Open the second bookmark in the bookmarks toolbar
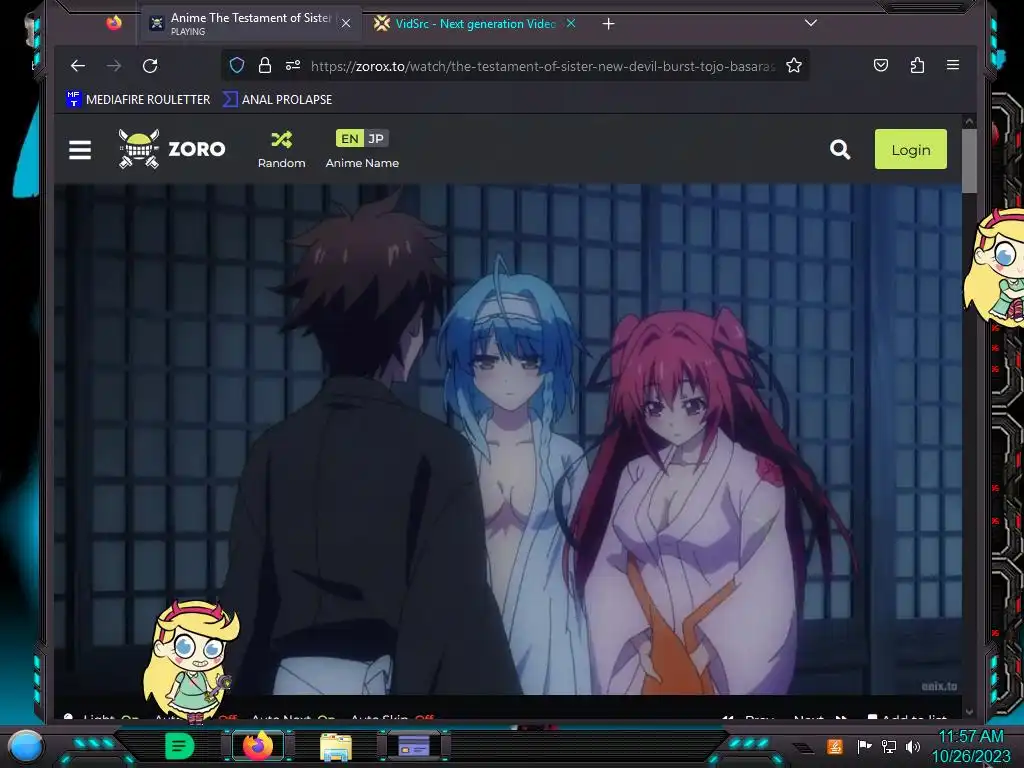The width and height of the screenshot is (1024, 768). click(278, 99)
